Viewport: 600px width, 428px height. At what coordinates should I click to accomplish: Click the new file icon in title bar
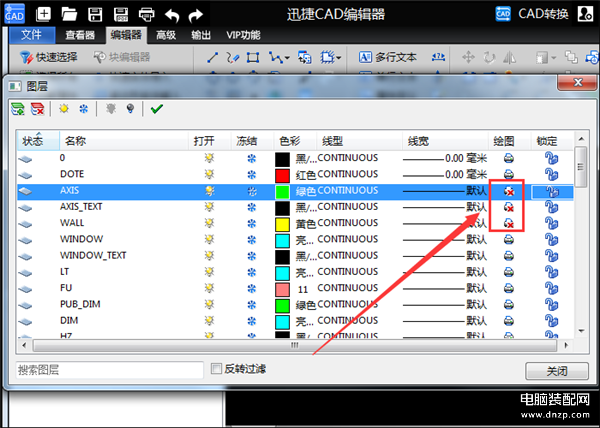(x=43, y=15)
